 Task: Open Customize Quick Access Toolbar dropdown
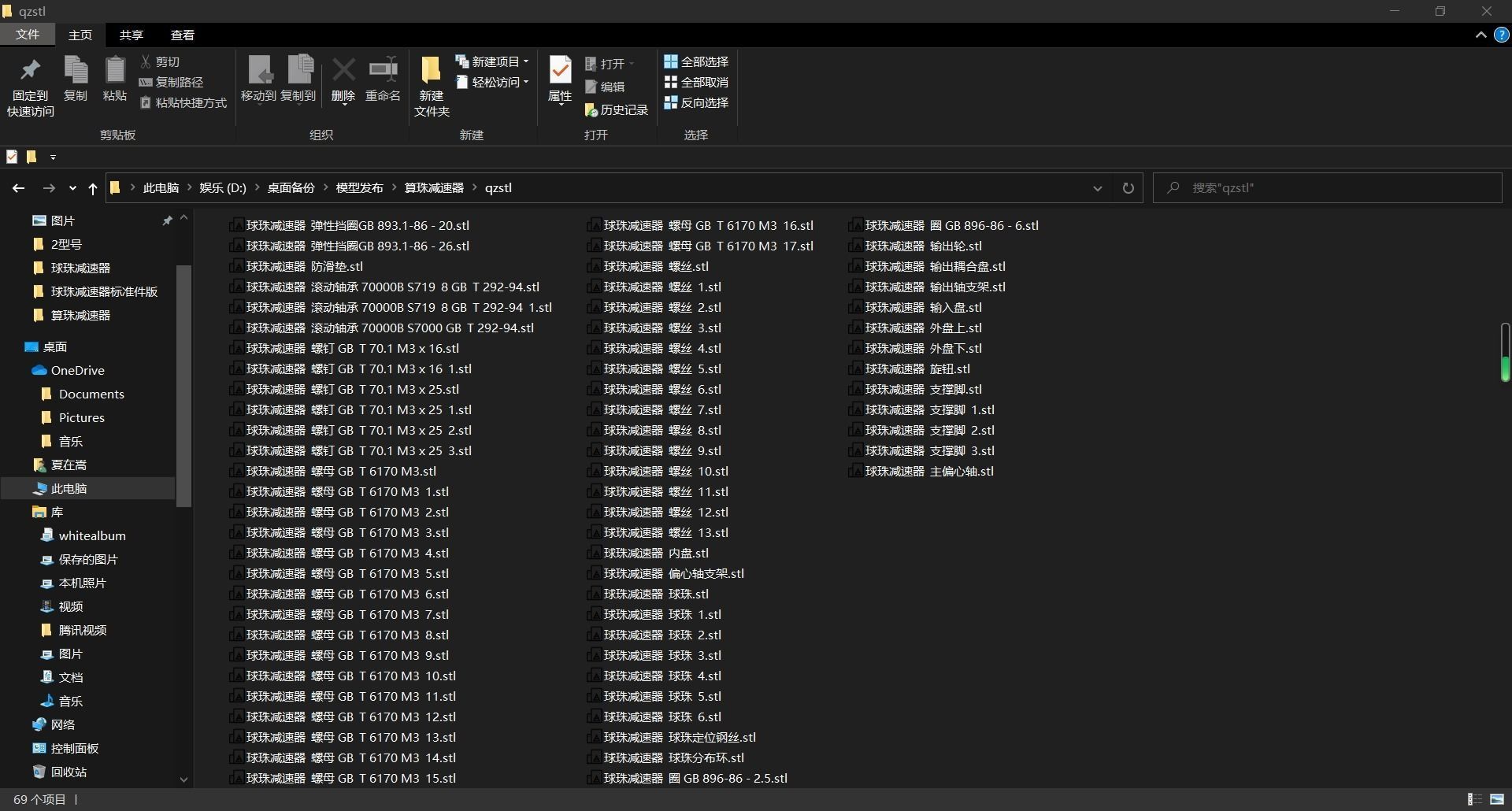click(53, 157)
